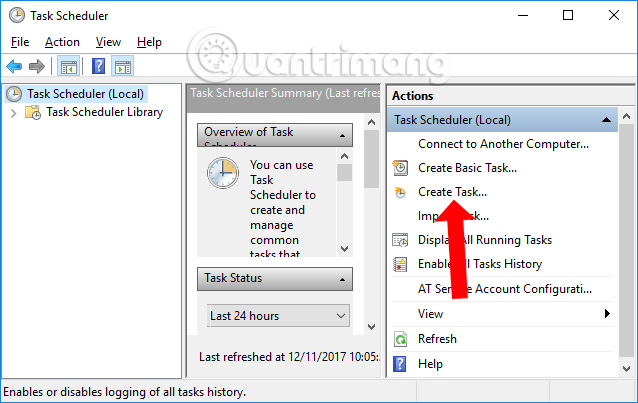This screenshot has height=403, width=638.
Task: Click Enable All Tasks History action
Action: (x=480, y=264)
